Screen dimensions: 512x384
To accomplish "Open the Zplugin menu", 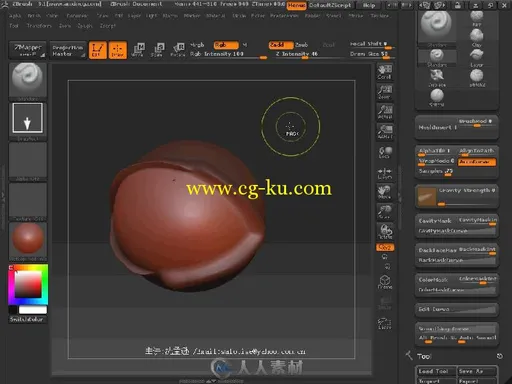I will (85, 26).
